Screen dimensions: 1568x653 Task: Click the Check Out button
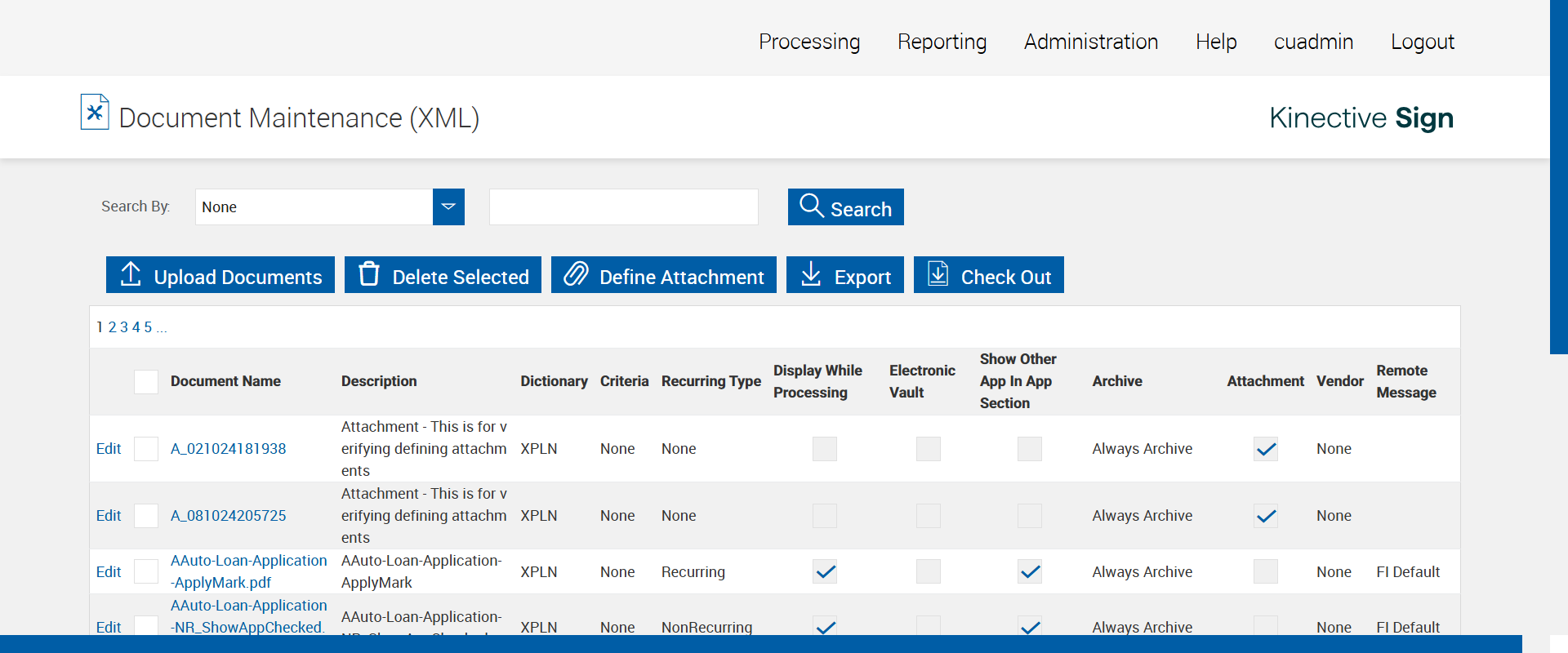coord(989,274)
